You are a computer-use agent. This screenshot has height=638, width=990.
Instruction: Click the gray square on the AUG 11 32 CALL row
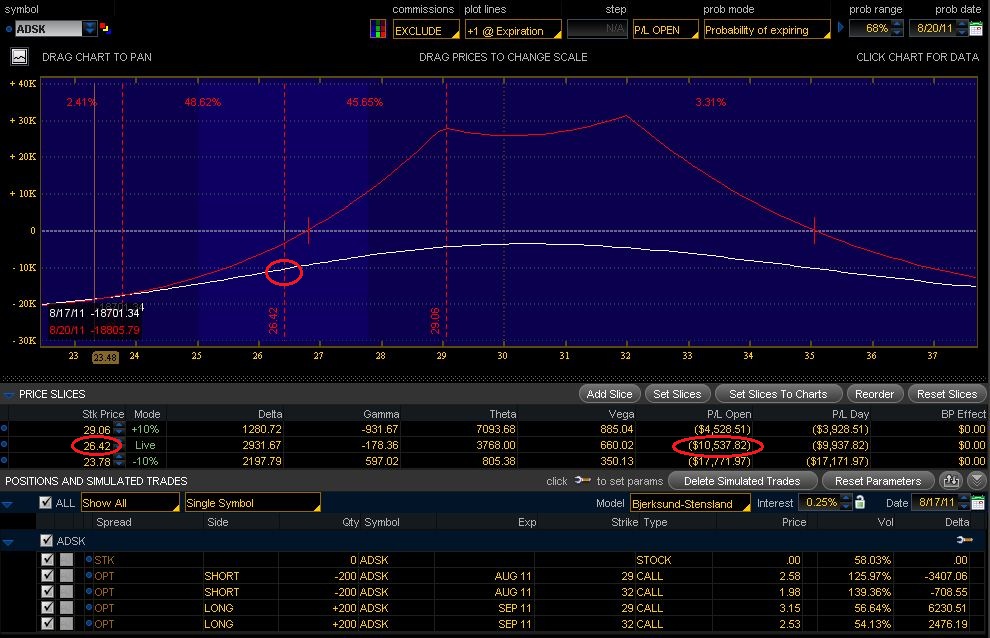[66, 591]
